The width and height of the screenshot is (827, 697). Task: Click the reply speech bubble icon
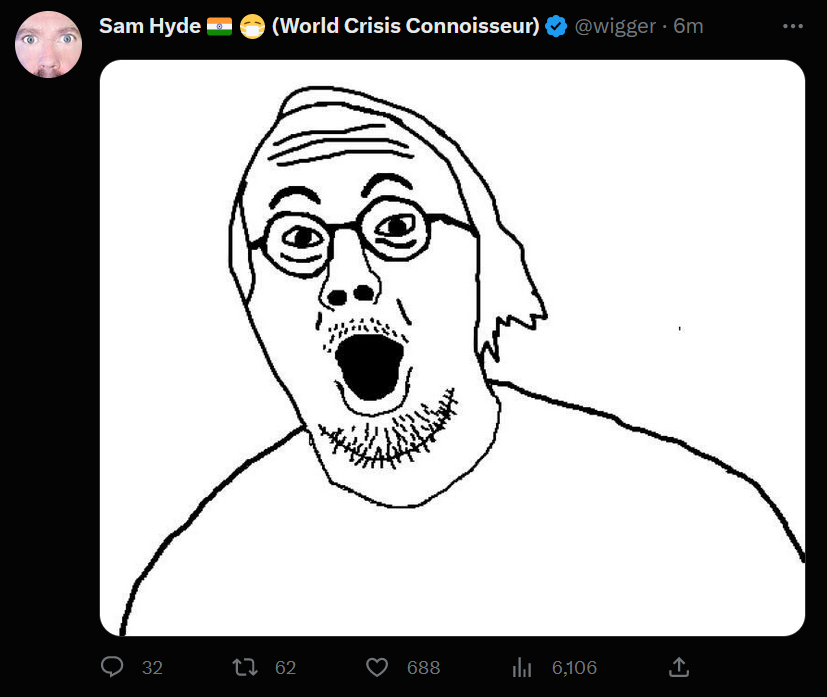click(x=113, y=667)
